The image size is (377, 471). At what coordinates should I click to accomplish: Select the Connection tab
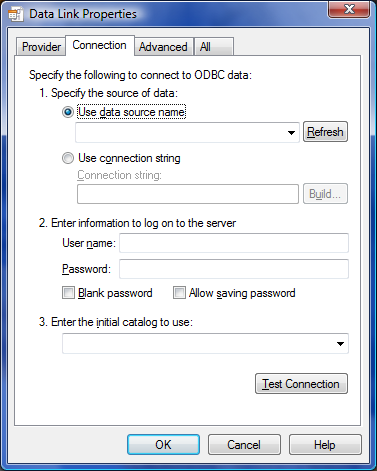coord(100,45)
